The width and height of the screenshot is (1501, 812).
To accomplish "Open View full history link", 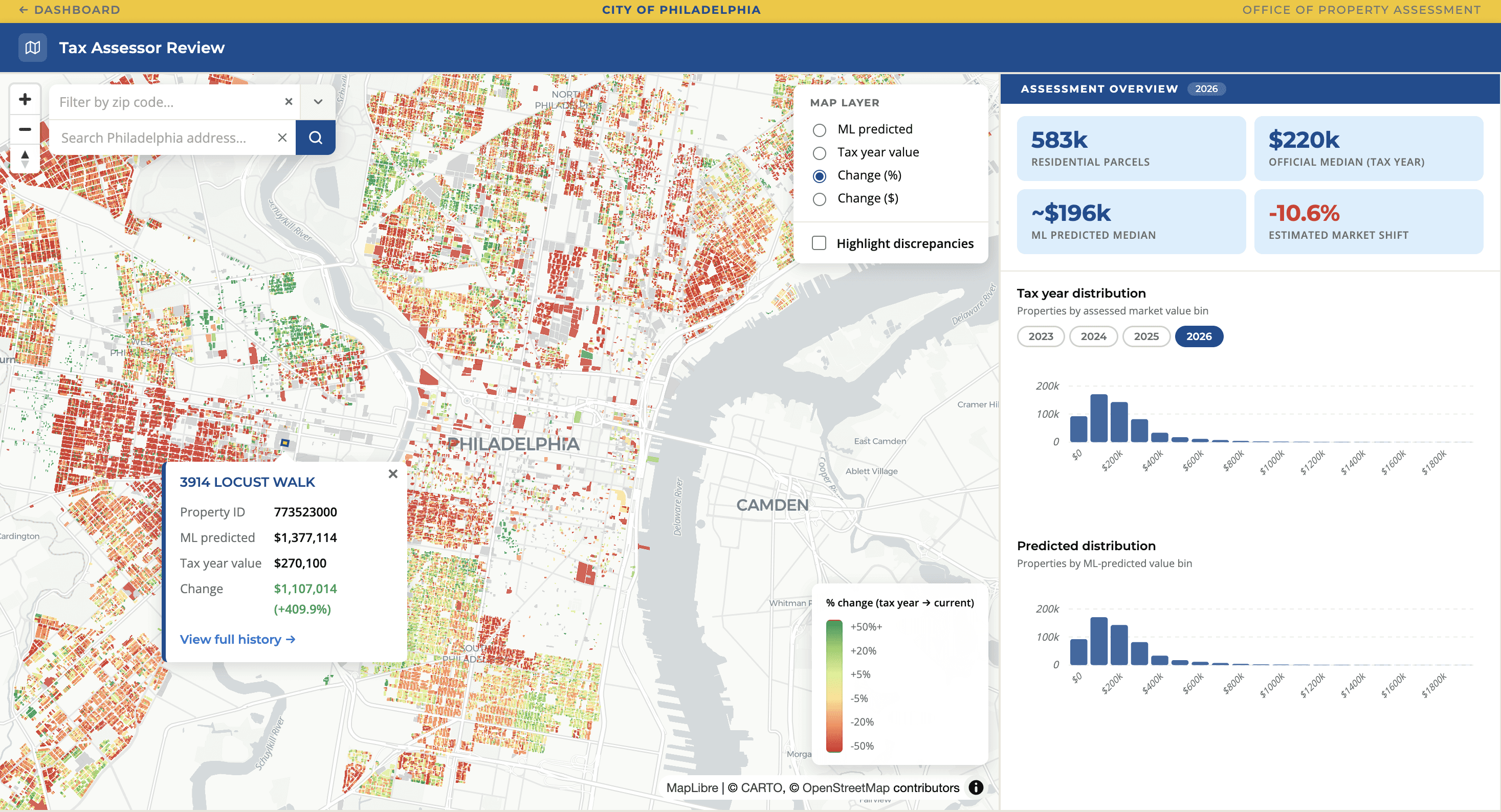I will [237, 640].
